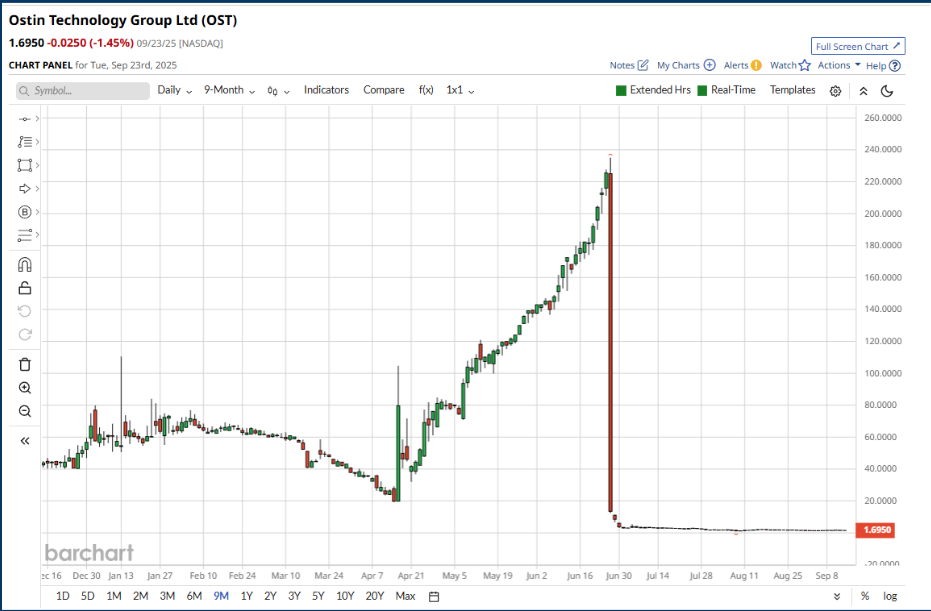Zoom in on the chart
Viewport: 931px width, 611px height.
click(x=25, y=388)
